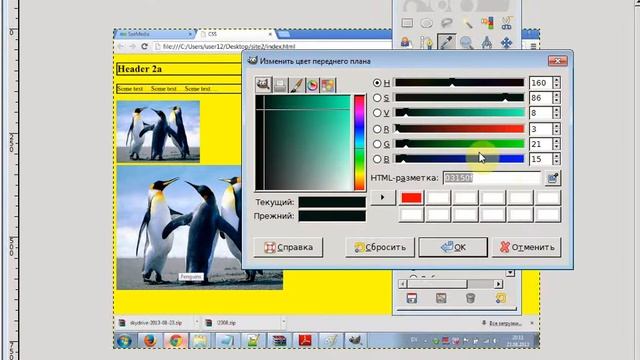Click the spinner arrows beside value 160

557,83
